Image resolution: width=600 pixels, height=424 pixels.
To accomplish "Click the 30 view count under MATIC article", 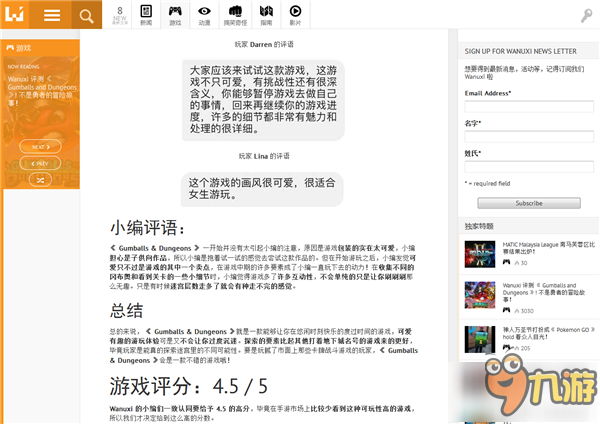I will tap(521, 263).
